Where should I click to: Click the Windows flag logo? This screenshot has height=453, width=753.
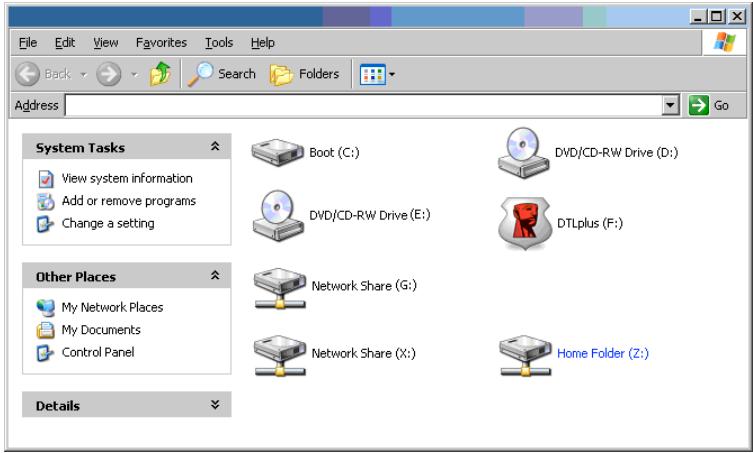[x=724, y=42]
